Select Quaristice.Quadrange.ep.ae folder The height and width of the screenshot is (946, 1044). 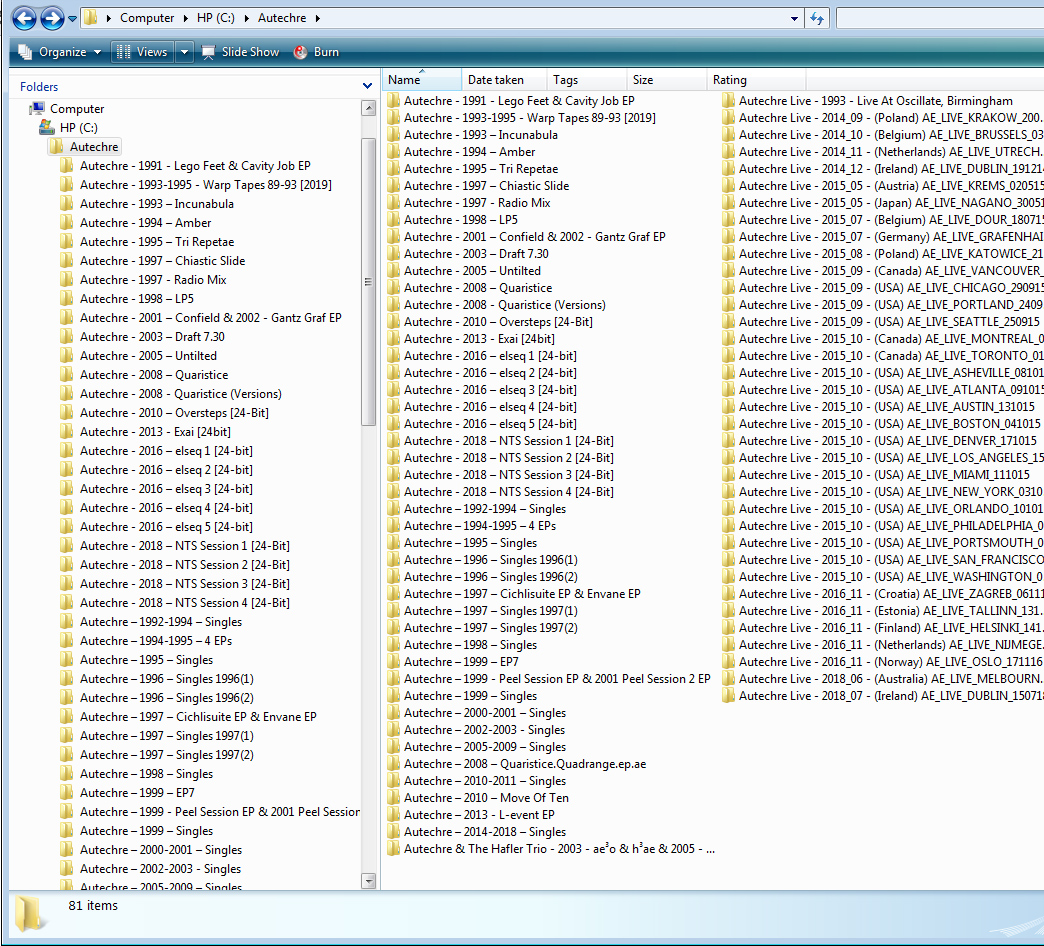click(517, 764)
